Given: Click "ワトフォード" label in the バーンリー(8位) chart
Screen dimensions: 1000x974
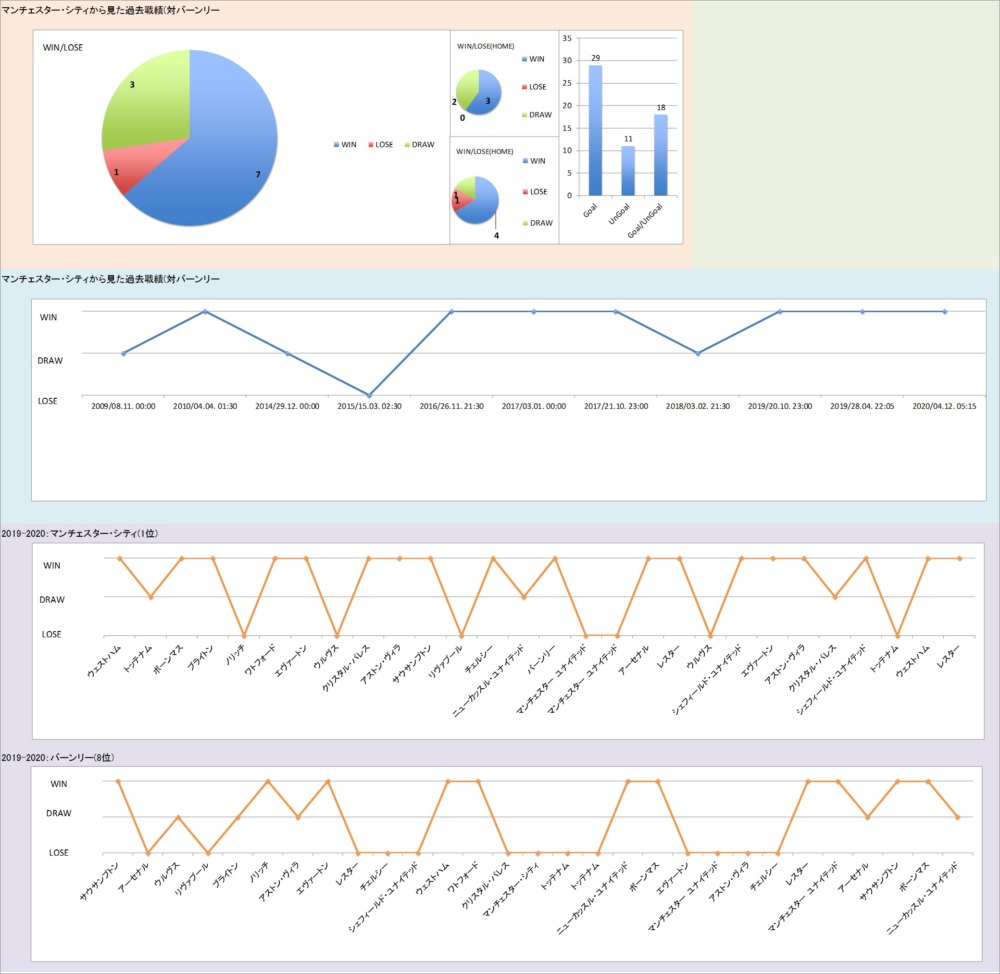Looking at the screenshot, I should pos(464,876).
